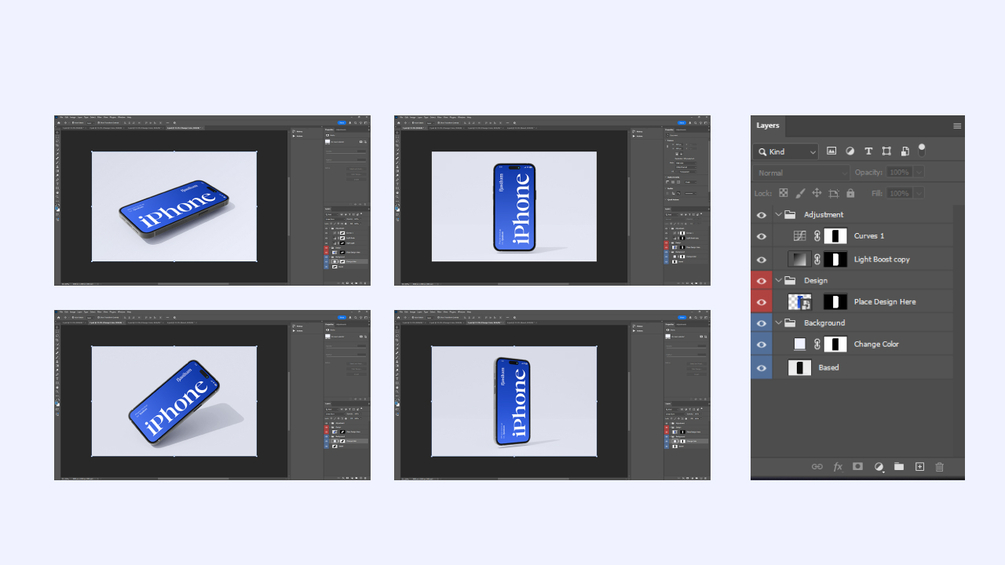
Task: Create new fill or adjustment layer
Action: pos(879,467)
